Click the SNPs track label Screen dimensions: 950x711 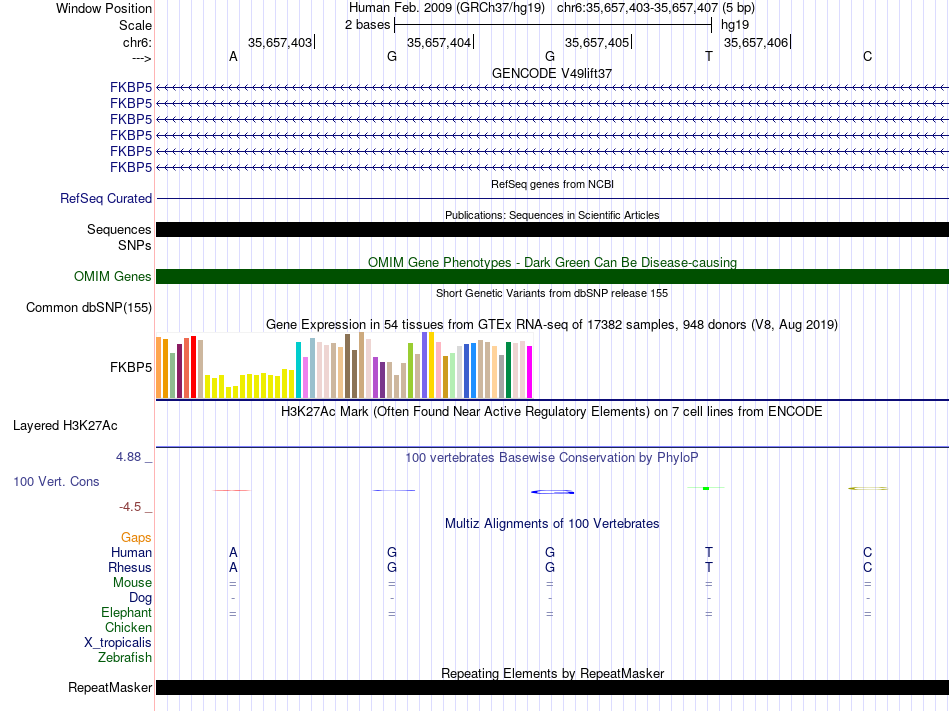tap(135, 245)
